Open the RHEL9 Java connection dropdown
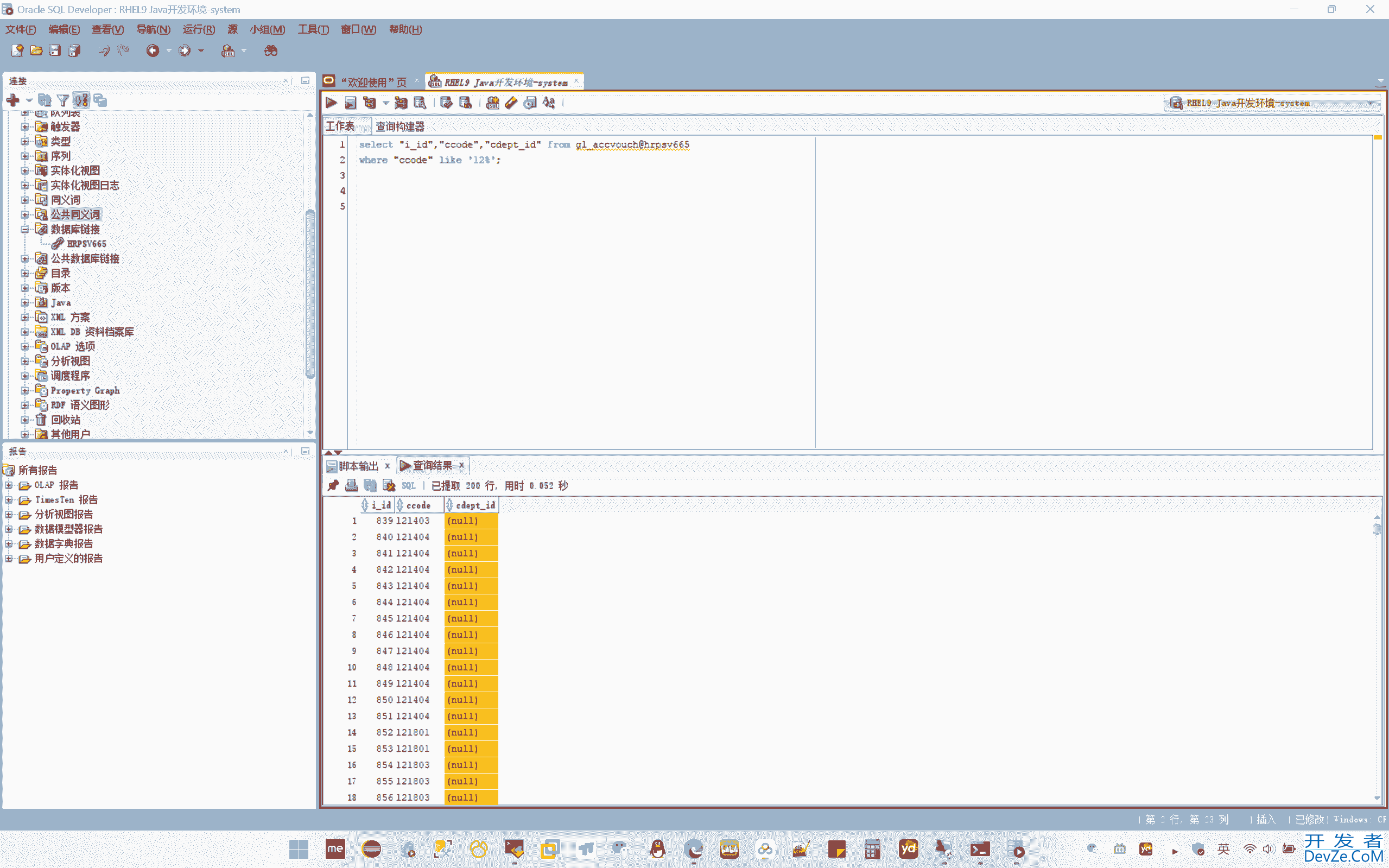Screen dimensions: 1389x868 [x=1371, y=103]
